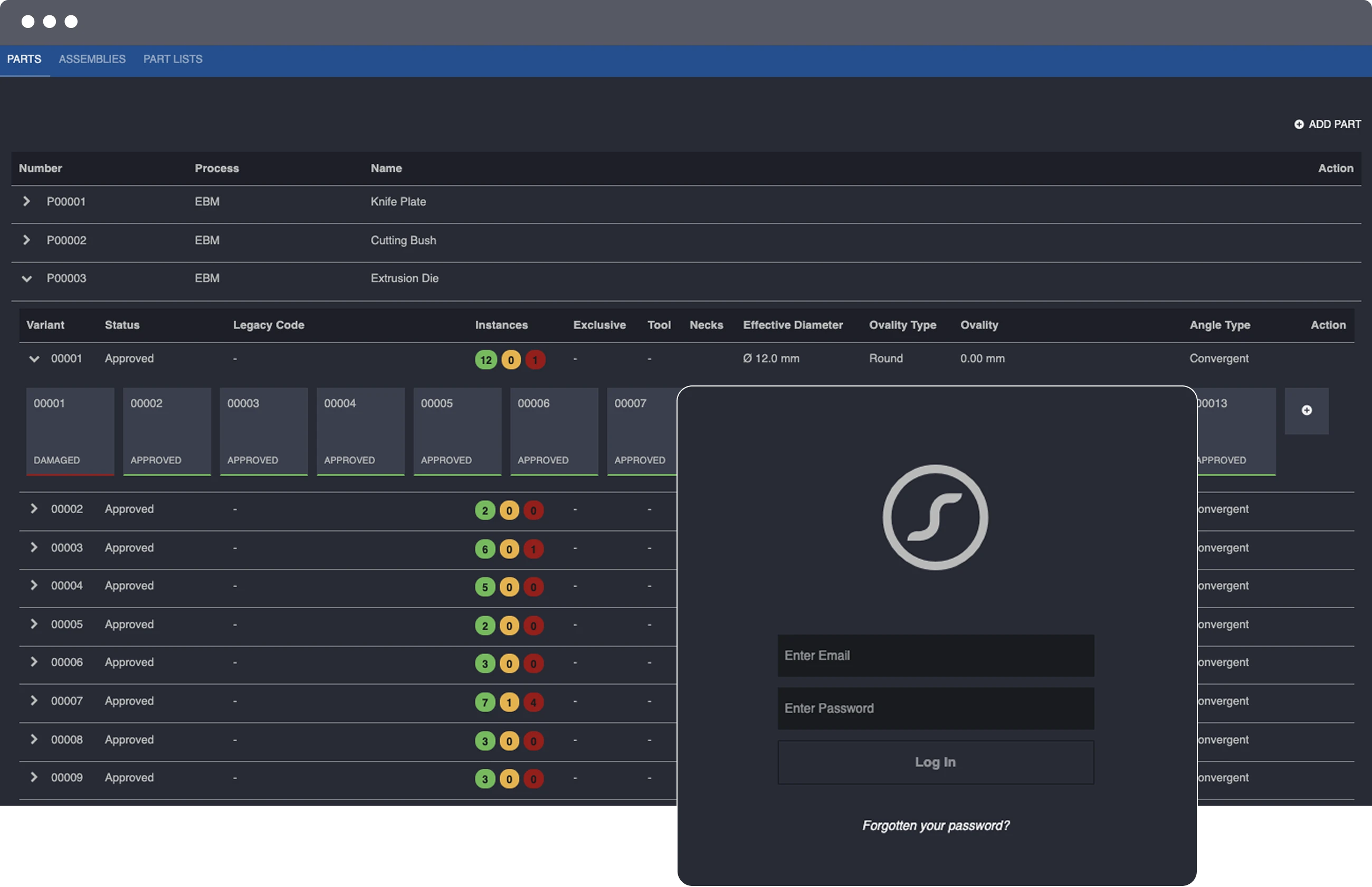
Task: Open approved instance card 00002
Action: coord(167,431)
